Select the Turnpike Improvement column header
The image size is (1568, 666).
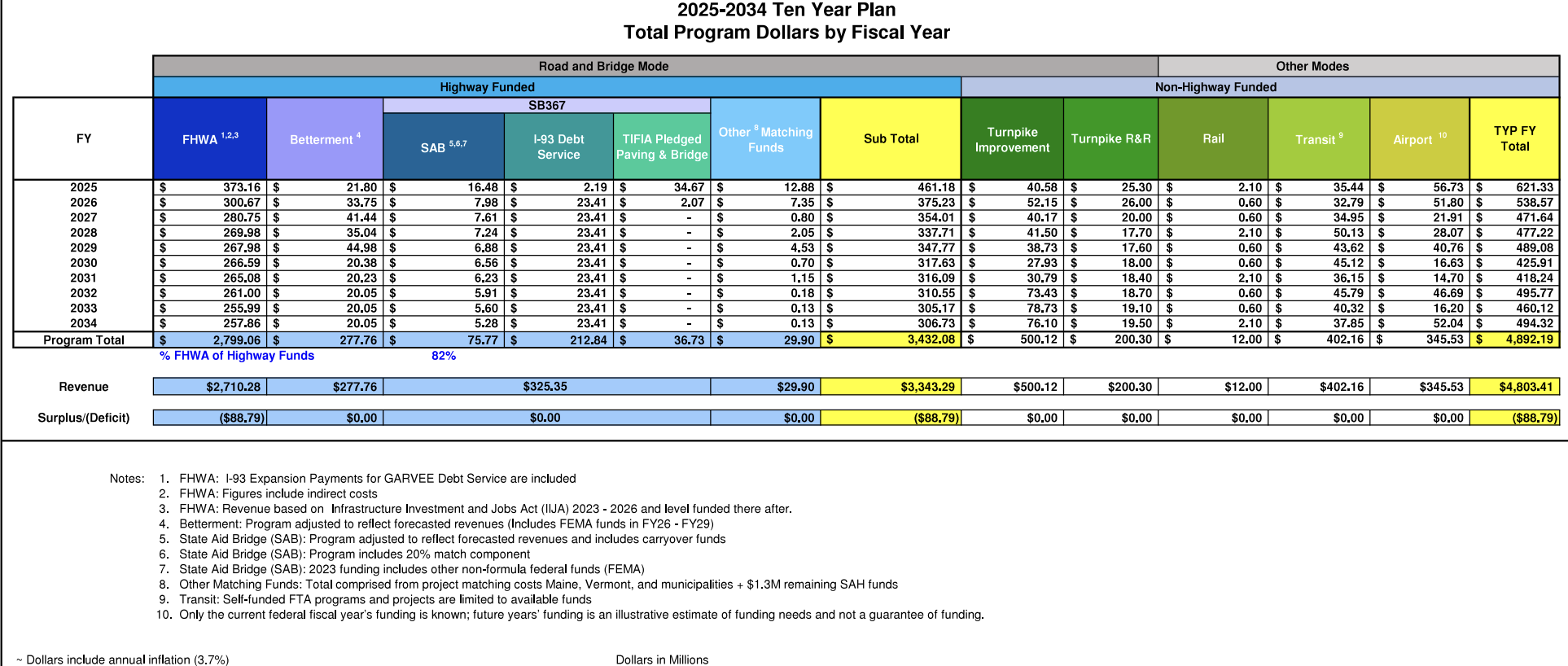(x=1012, y=139)
